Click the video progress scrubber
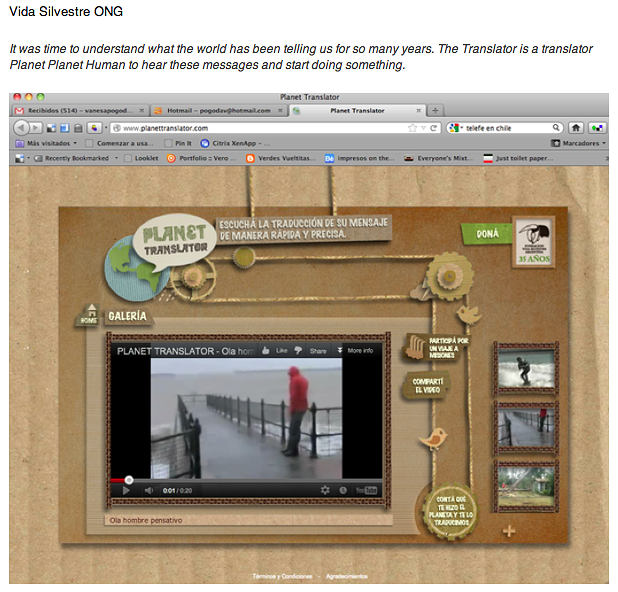The width and height of the screenshot is (618, 592). [129, 480]
